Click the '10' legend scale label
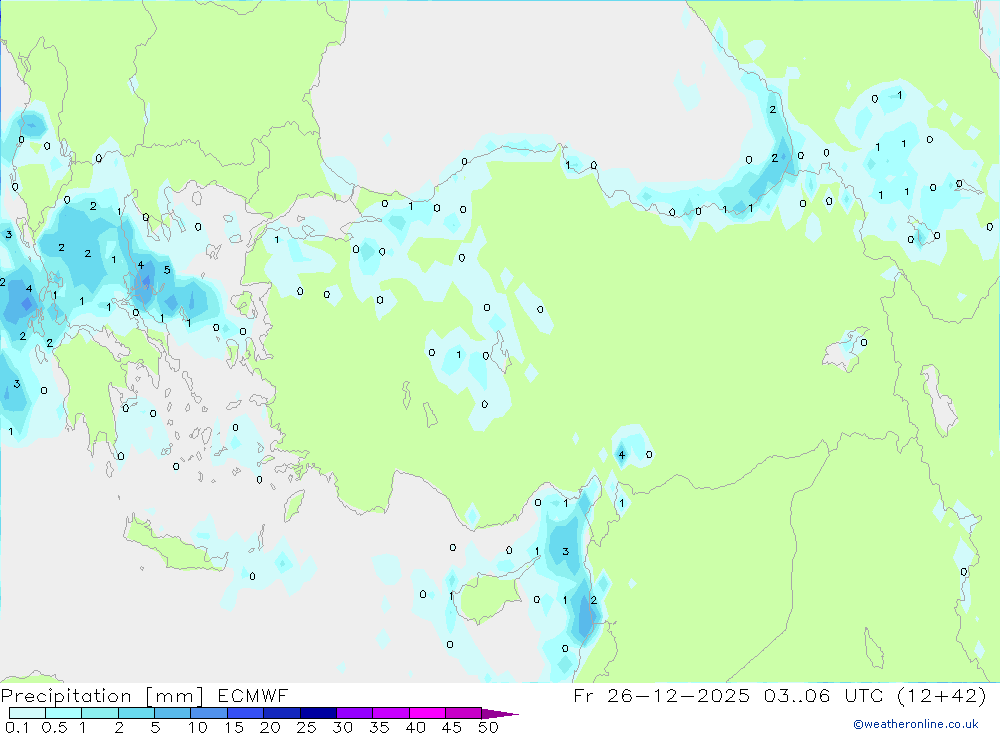This screenshot has height=733, width=1000. pos(198,727)
